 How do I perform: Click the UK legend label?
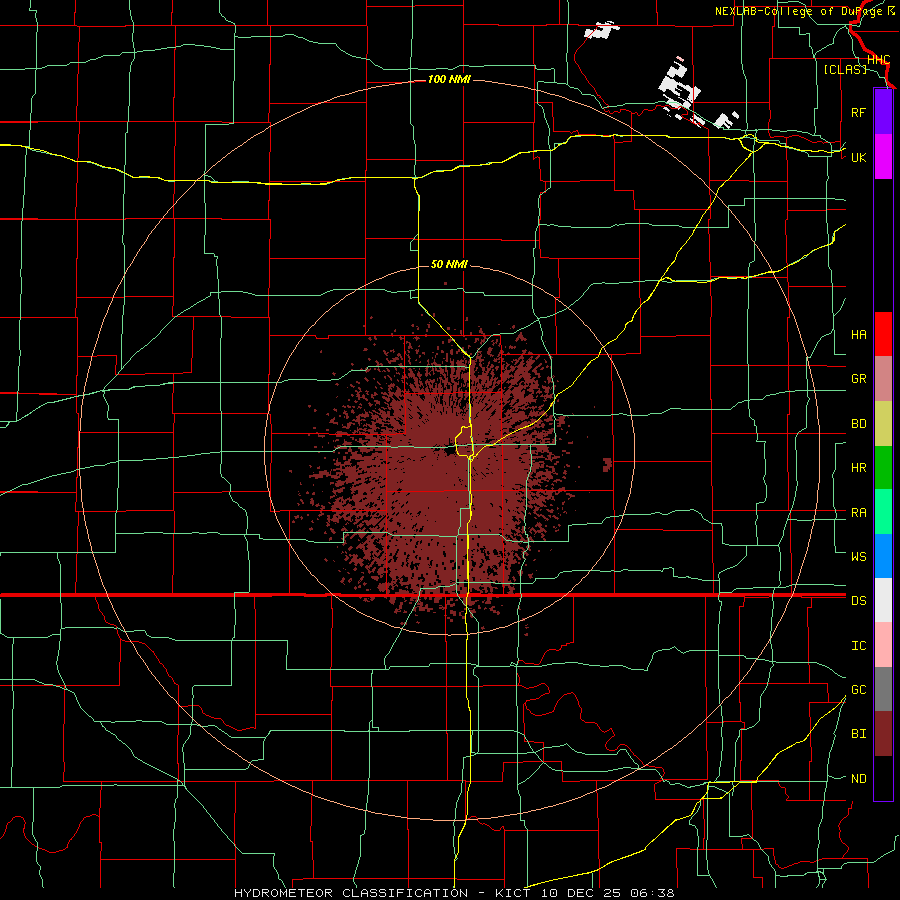(x=858, y=157)
